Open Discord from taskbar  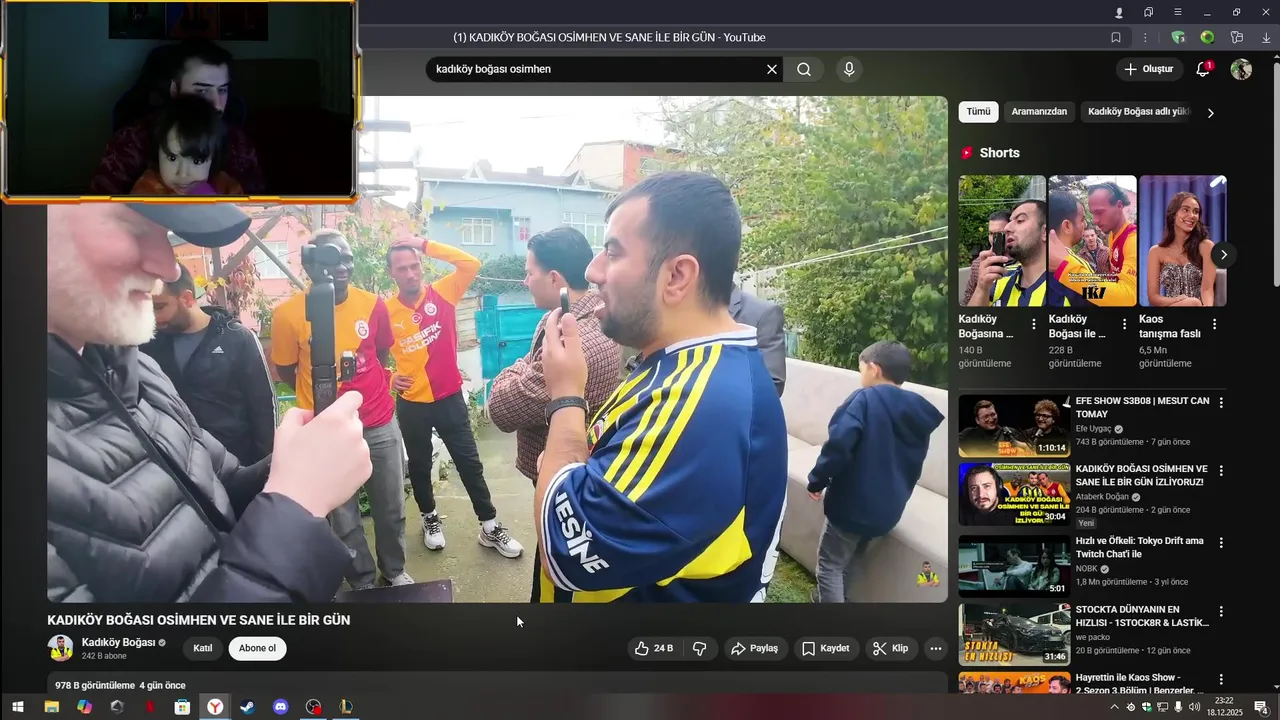pos(280,707)
